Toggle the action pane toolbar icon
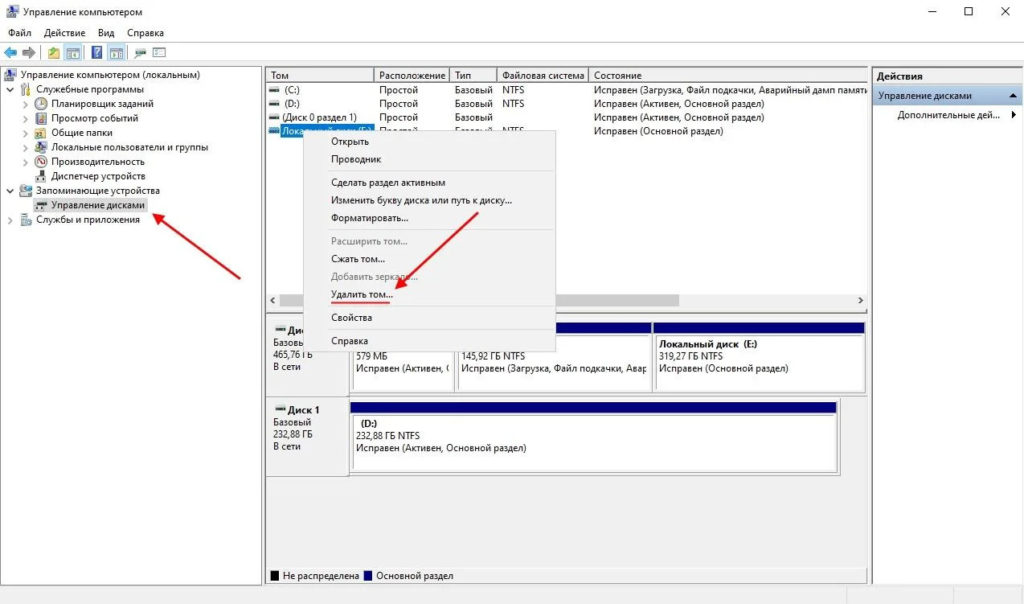The height and width of the screenshot is (604, 1024). point(116,53)
